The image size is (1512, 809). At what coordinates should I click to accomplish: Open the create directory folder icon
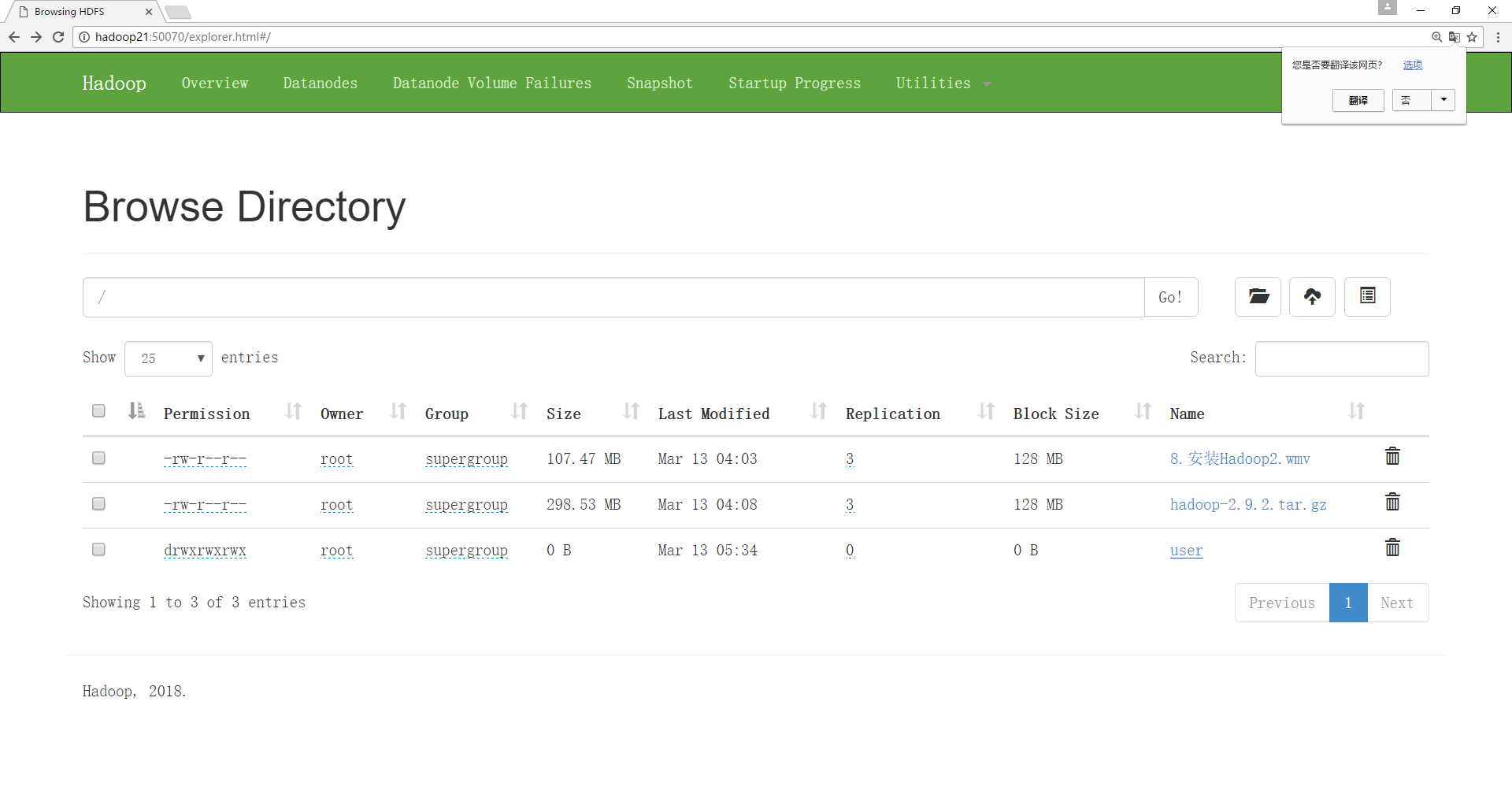[1258, 297]
